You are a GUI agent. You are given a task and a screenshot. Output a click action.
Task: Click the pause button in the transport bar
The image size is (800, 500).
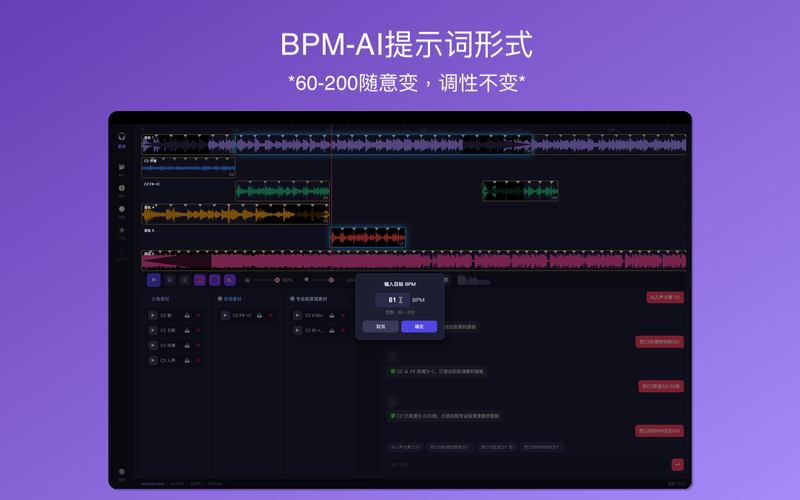[x=154, y=280]
